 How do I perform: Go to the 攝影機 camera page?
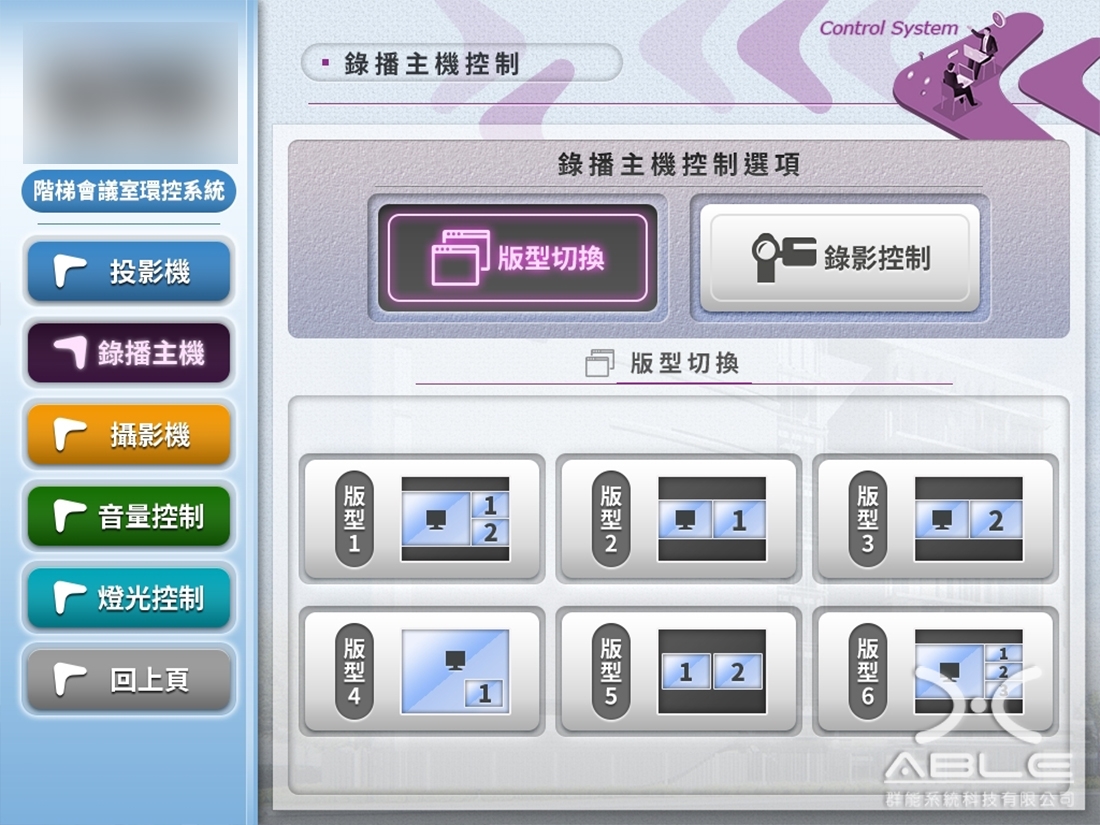[x=129, y=435]
